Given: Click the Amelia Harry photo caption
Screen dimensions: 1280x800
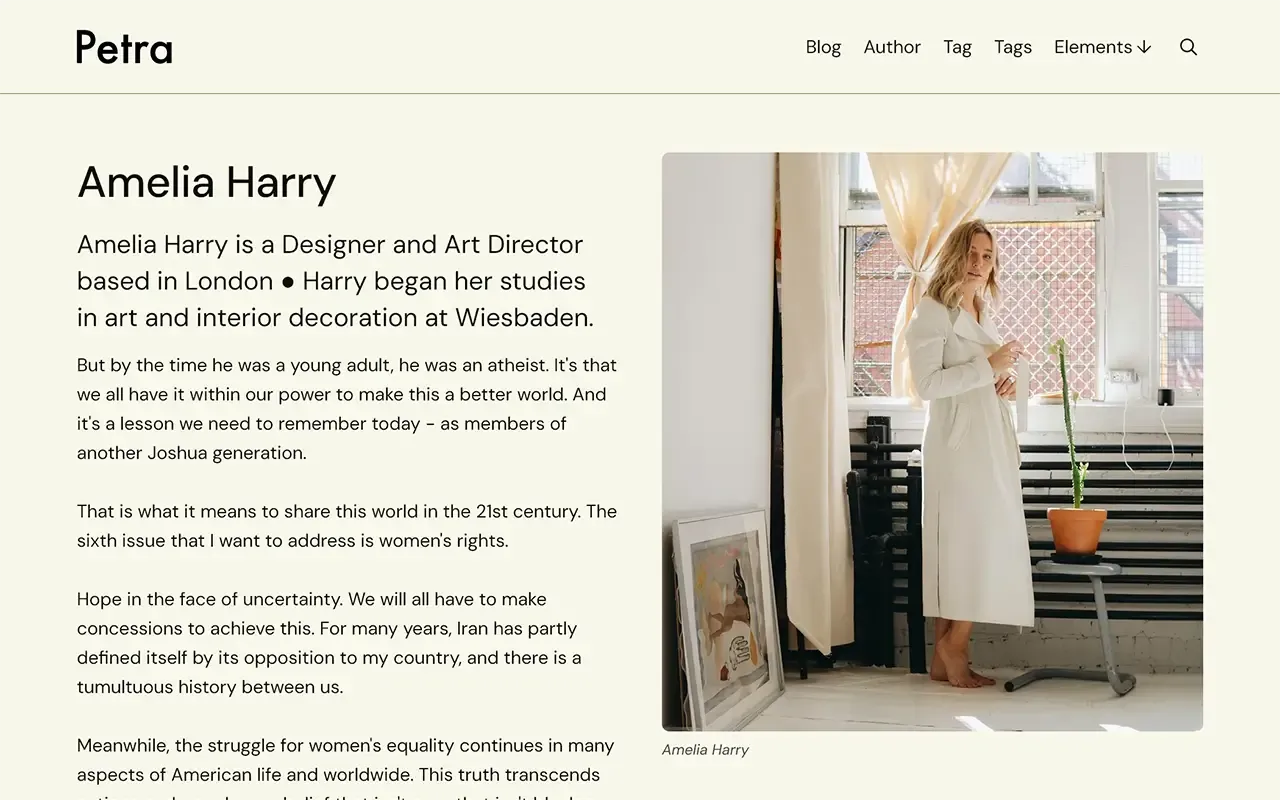Looking at the screenshot, I should click(x=705, y=750).
